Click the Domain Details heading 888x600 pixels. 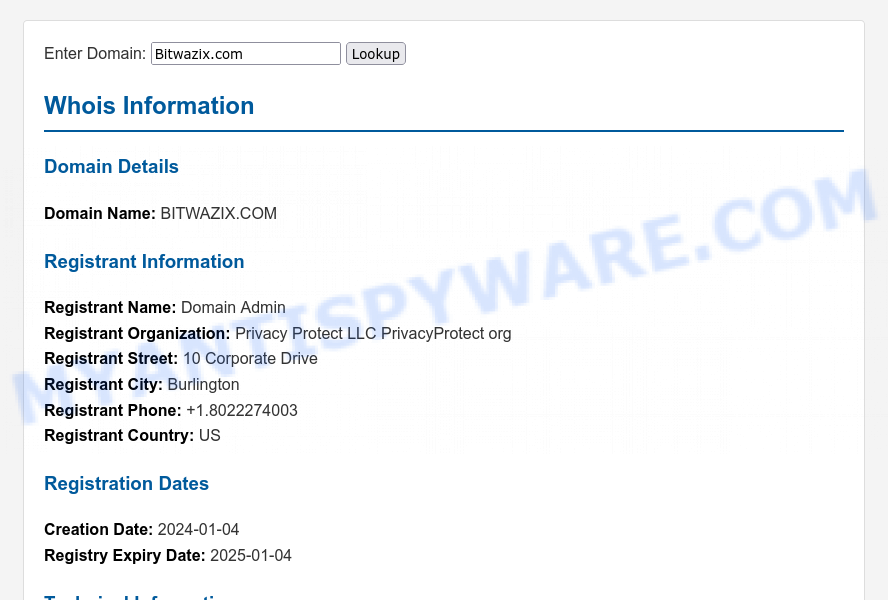[x=112, y=167]
